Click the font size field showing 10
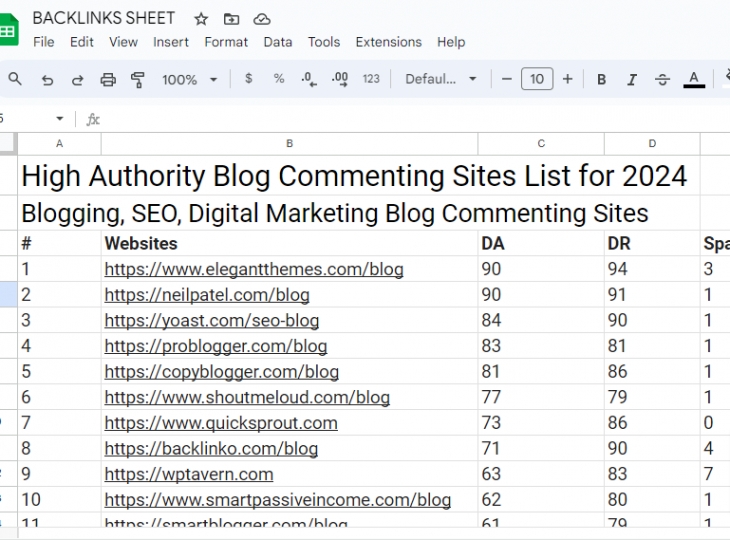The height and width of the screenshot is (540, 730). 537,79
